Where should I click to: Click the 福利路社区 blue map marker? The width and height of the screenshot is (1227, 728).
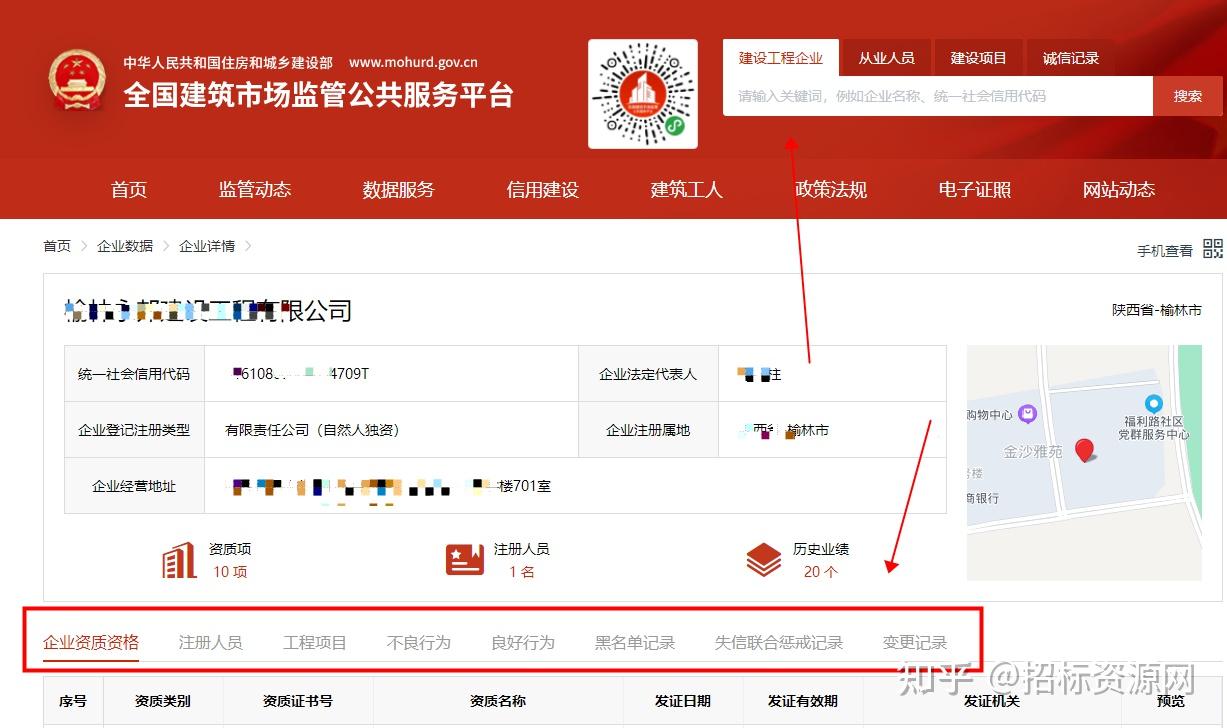click(1154, 404)
